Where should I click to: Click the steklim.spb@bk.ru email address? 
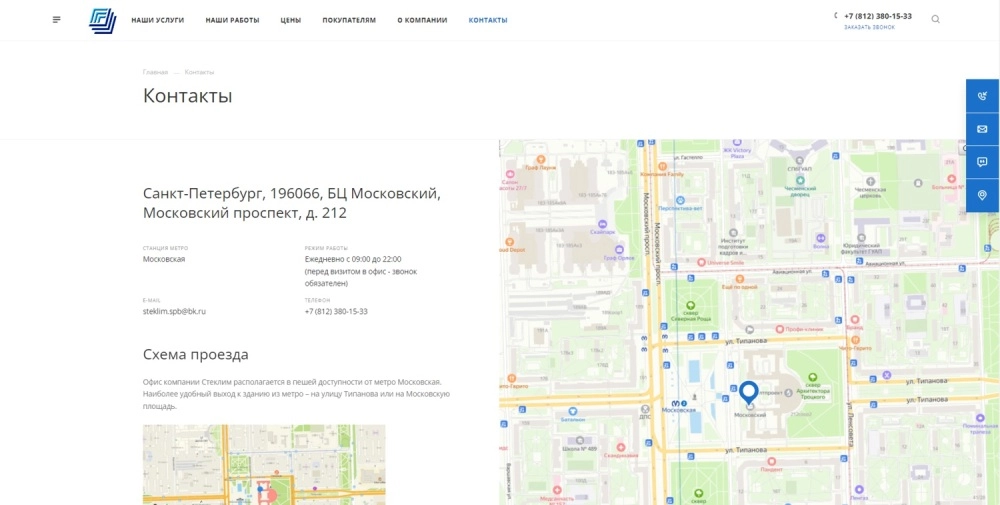[174, 311]
